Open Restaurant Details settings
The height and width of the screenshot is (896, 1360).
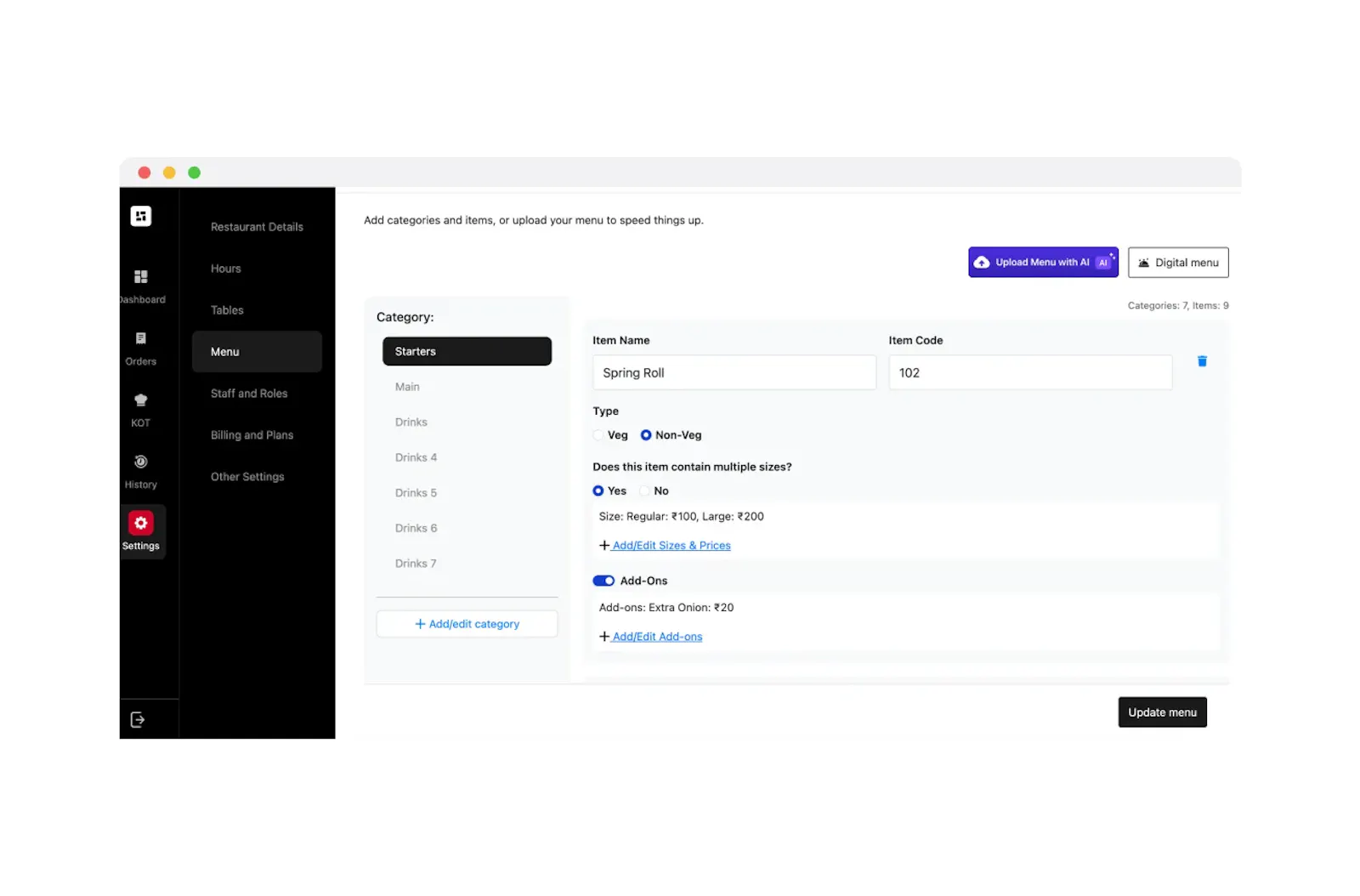(x=257, y=227)
